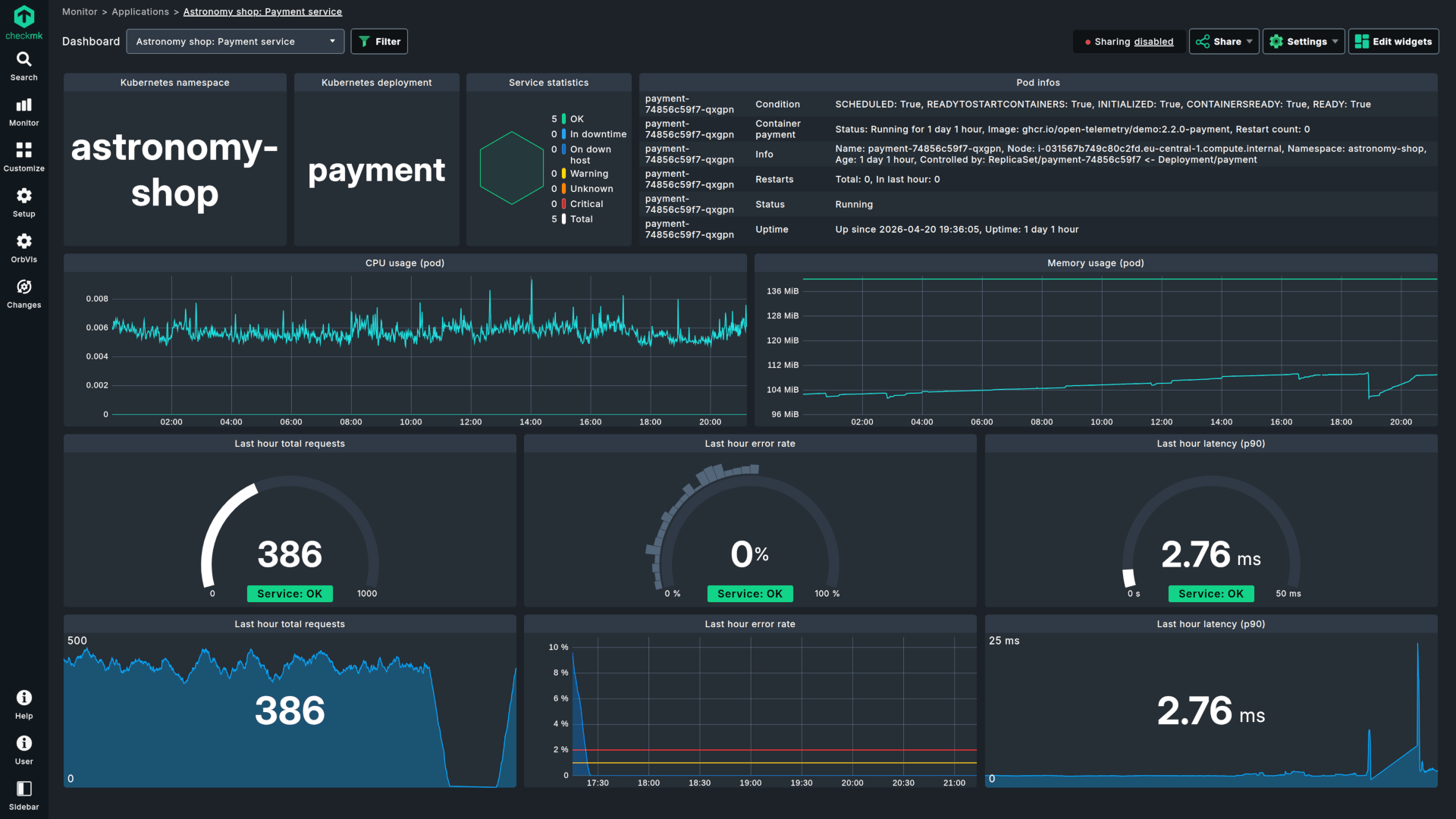Click the Sharing disabled status link
Screen dimensions: 1456x819
[x=1153, y=42]
